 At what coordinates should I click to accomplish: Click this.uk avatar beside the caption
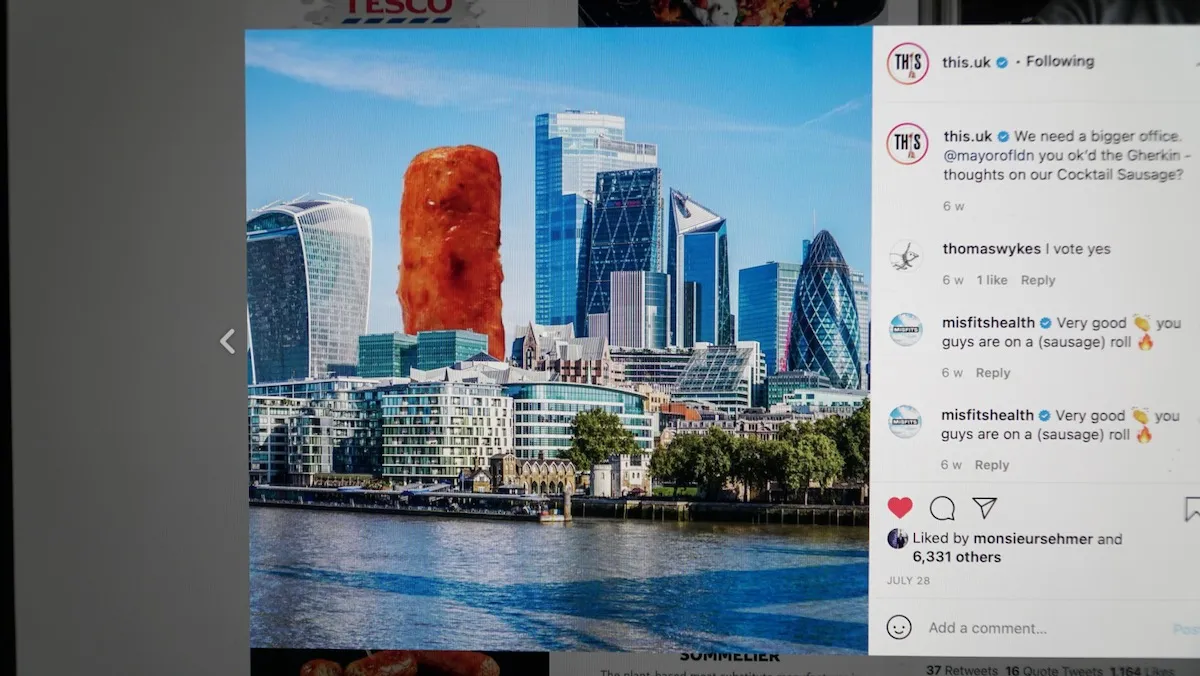907,143
